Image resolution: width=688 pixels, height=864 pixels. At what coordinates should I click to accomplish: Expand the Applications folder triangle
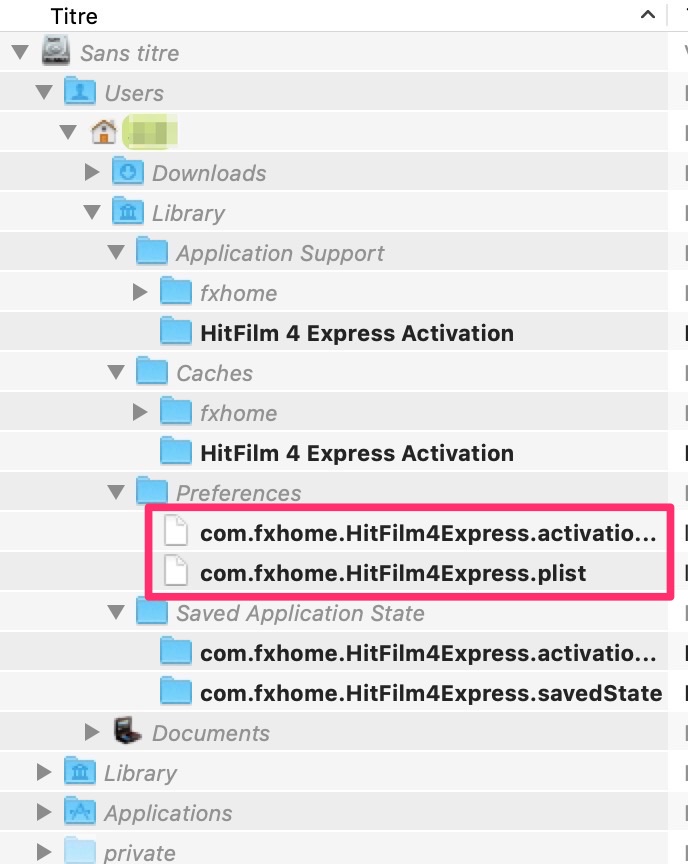coord(44,812)
